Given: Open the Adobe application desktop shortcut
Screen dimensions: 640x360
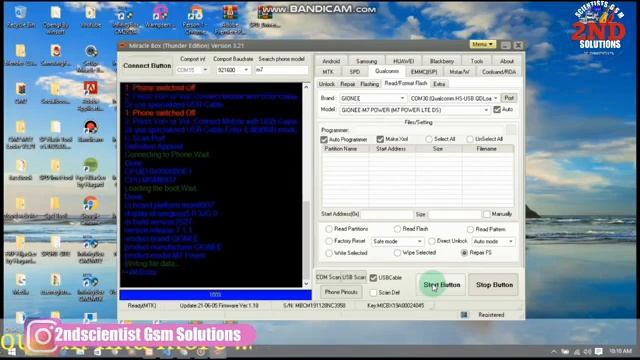Looking at the screenshot, I should [x=90, y=96].
